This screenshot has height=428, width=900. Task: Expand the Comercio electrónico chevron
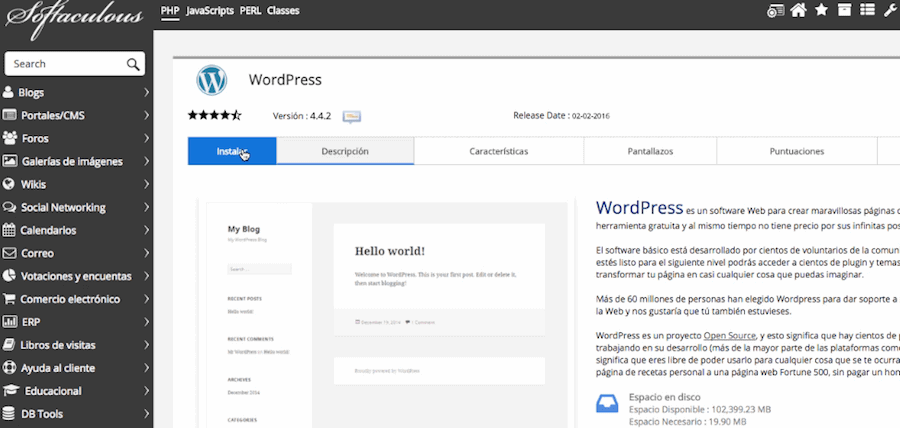pos(147,299)
